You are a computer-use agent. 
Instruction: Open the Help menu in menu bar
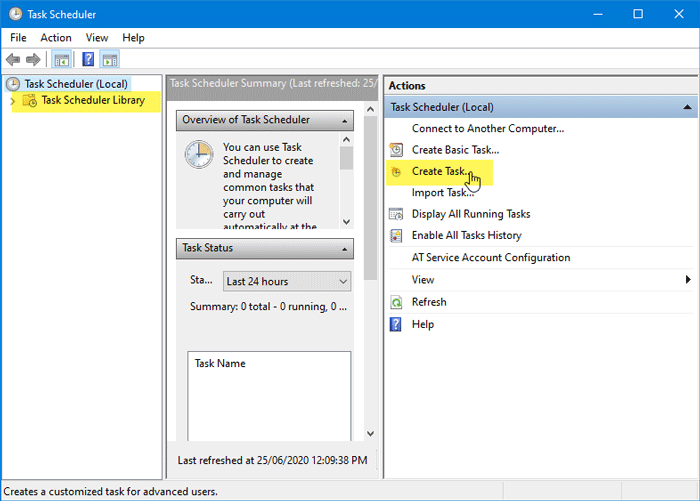coord(133,38)
